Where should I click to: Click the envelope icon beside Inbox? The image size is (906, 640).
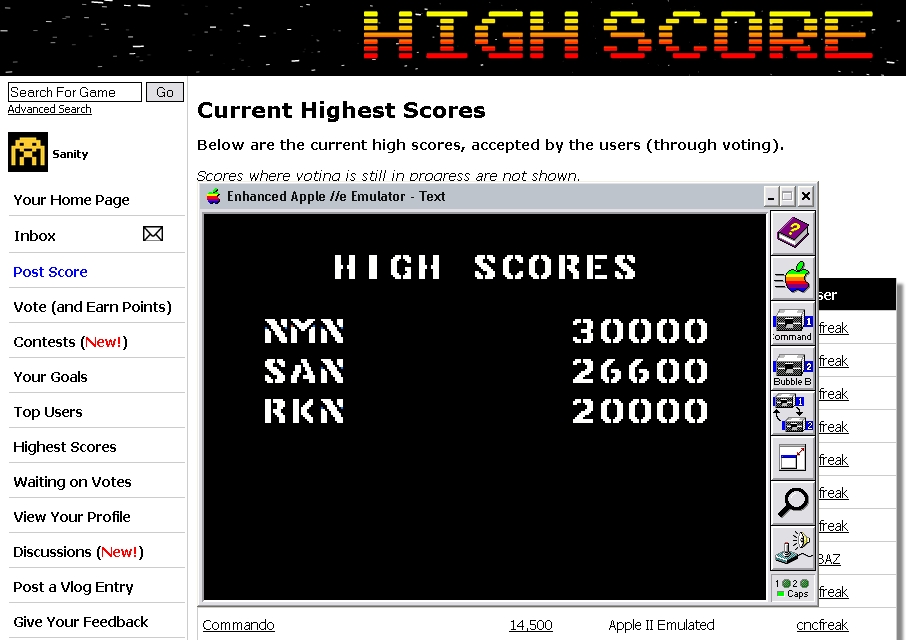tap(152, 235)
